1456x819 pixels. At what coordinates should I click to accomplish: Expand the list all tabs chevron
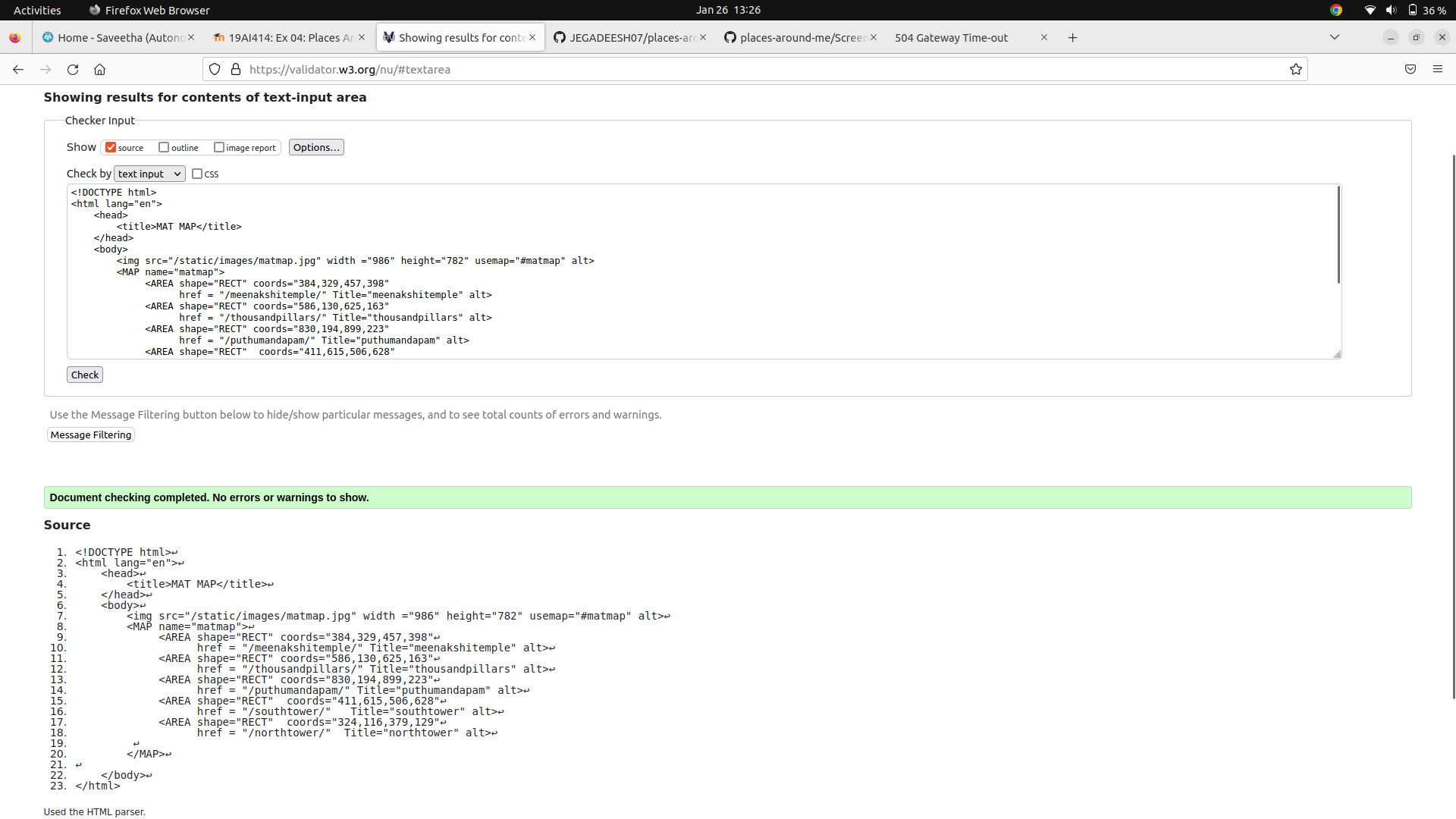pyautogui.click(x=1335, y=37)
